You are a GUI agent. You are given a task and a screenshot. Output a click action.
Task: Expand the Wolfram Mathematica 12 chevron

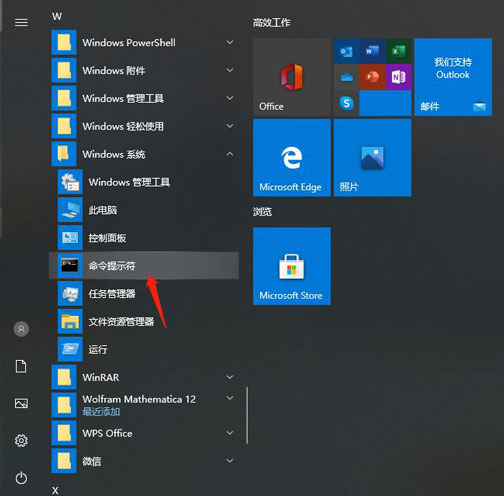(230, 398)
